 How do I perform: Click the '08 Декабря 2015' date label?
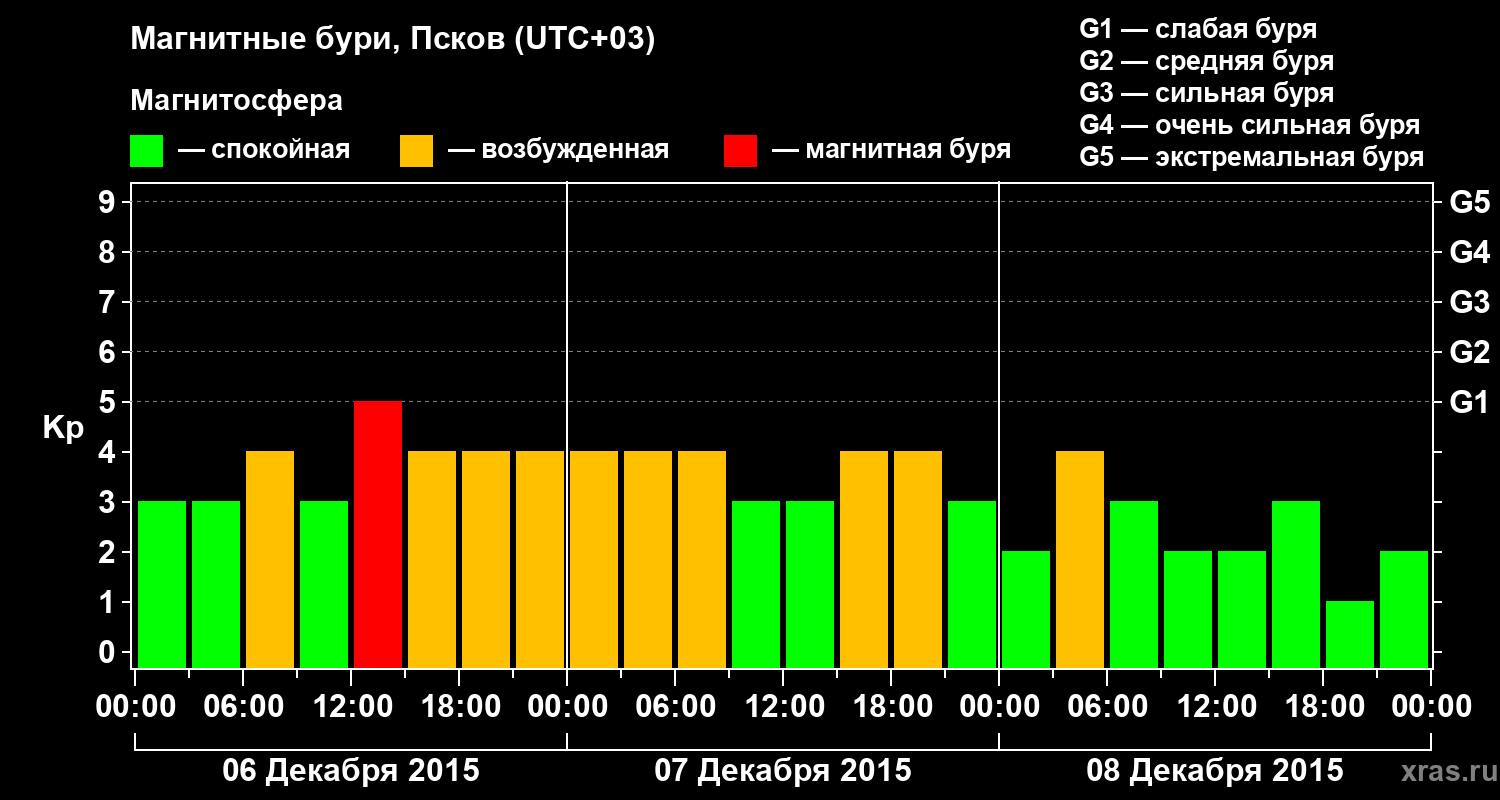1215,771
